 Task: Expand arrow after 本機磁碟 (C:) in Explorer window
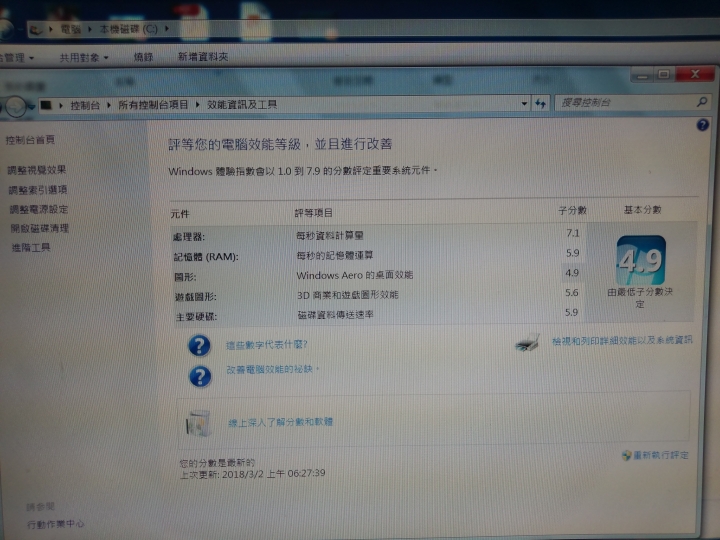point(167,29)
